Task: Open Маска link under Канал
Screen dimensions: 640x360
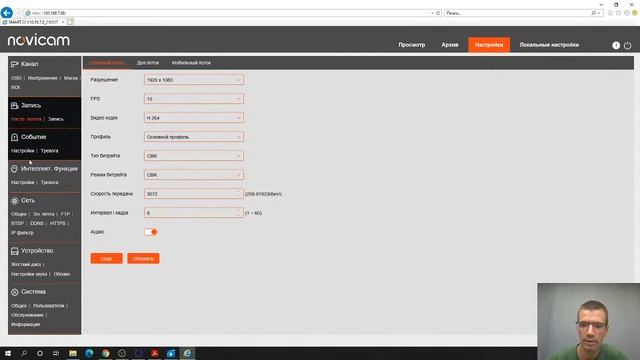Action: click(71, 78)
